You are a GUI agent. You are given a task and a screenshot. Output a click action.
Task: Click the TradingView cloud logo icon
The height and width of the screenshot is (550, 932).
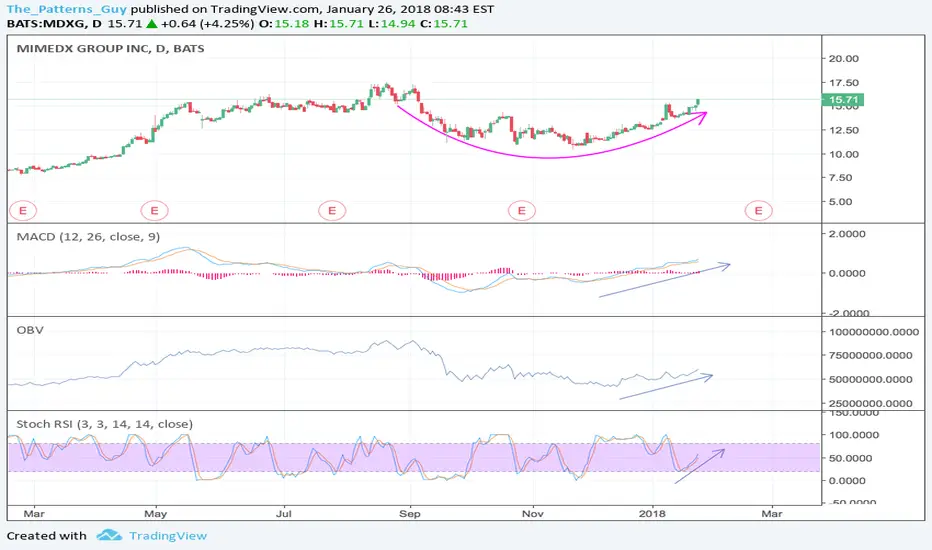tap(109, 535)
